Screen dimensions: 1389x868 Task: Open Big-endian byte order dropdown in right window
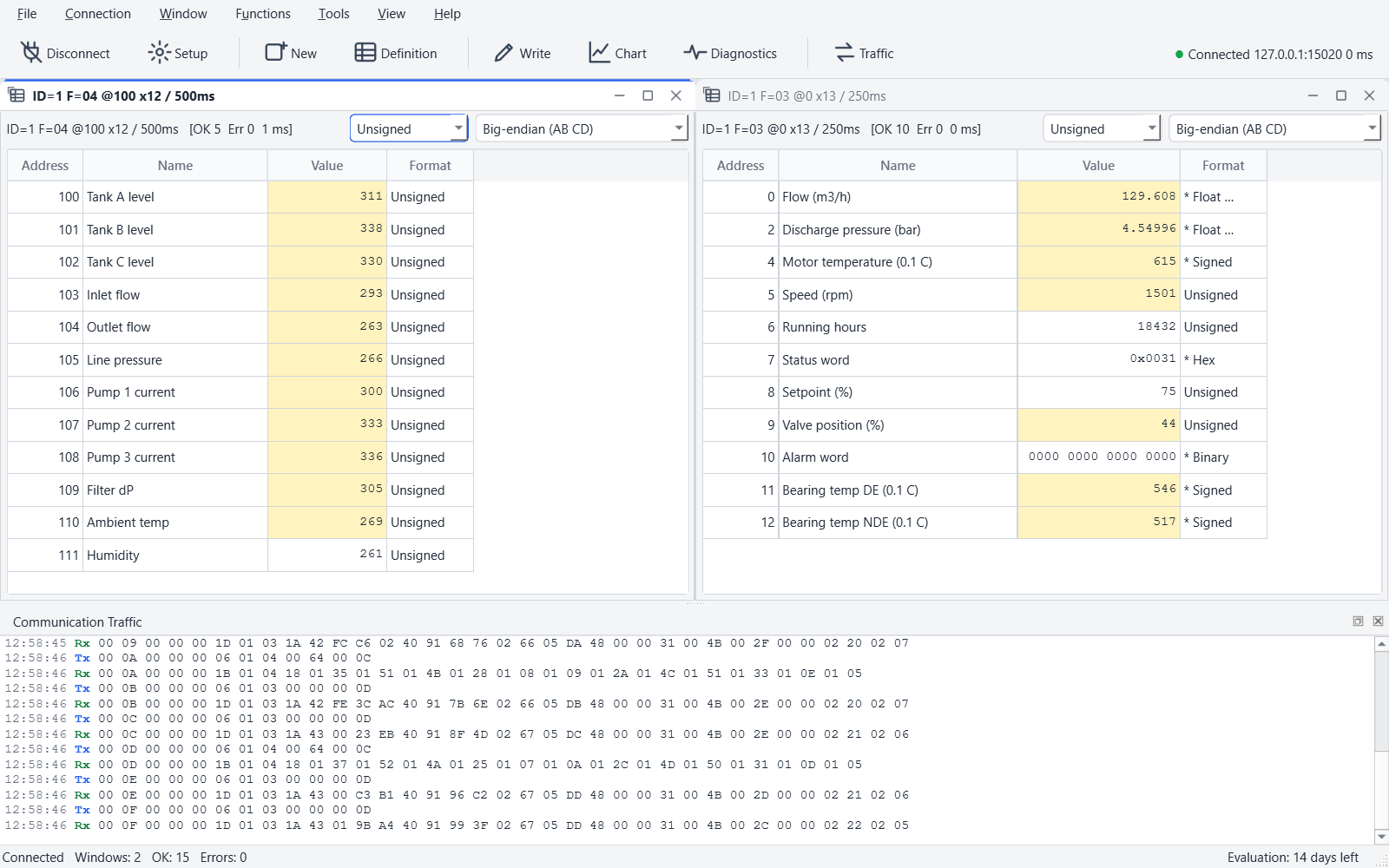coord(1275,128)
